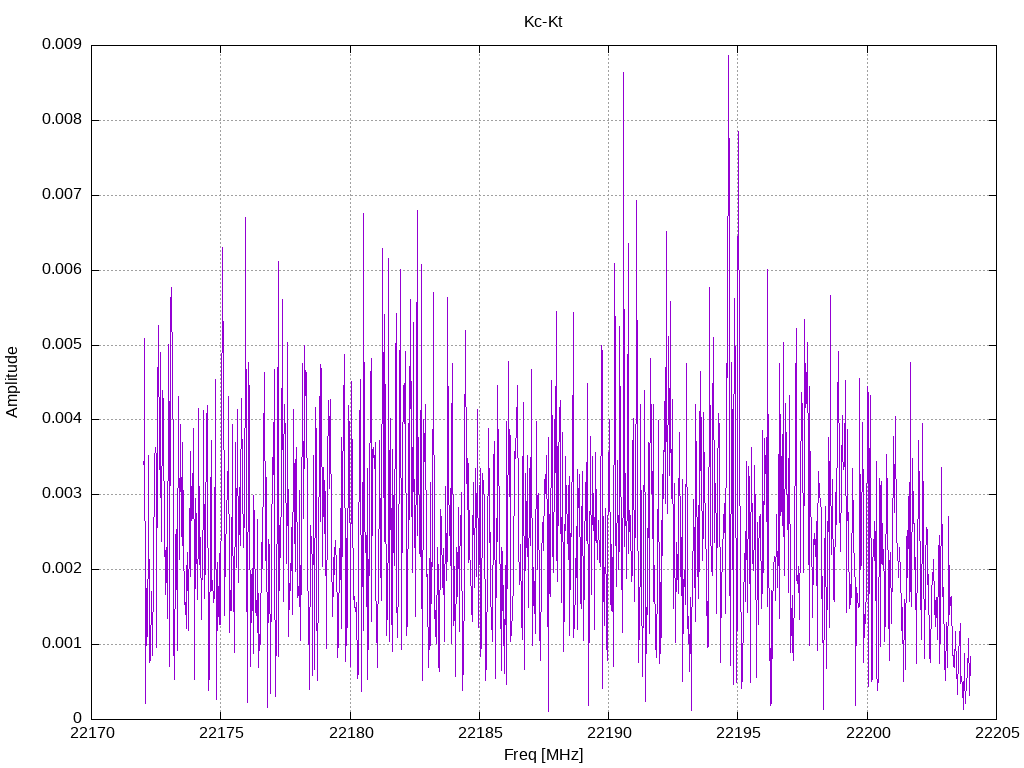Click y-axis tick label 0.009
The image size is (1024, 768).
click(62, 44)
